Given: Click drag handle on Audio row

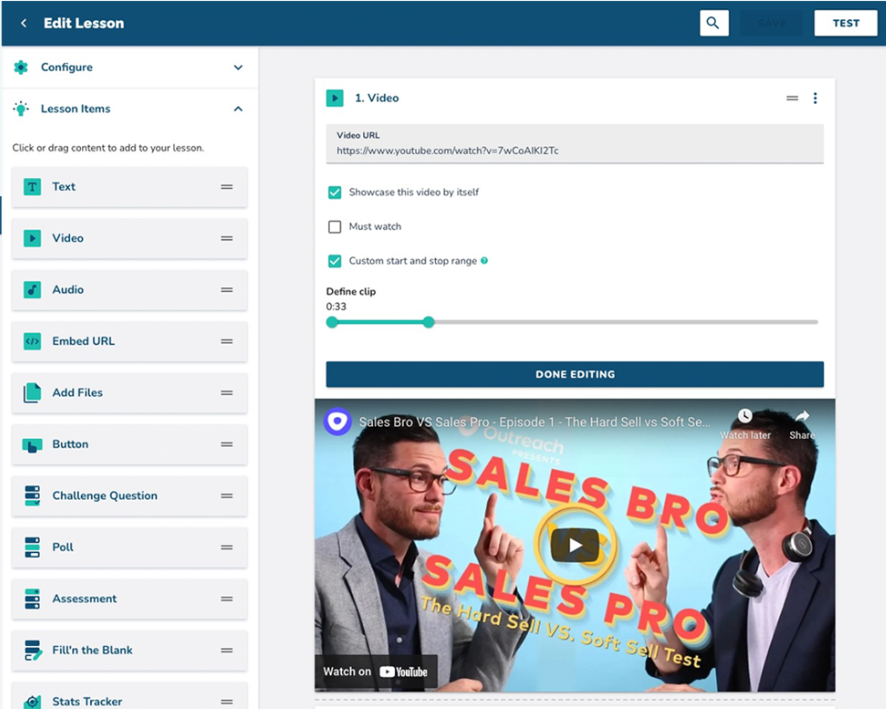Looking at the screenshot, I should (227, 290).
